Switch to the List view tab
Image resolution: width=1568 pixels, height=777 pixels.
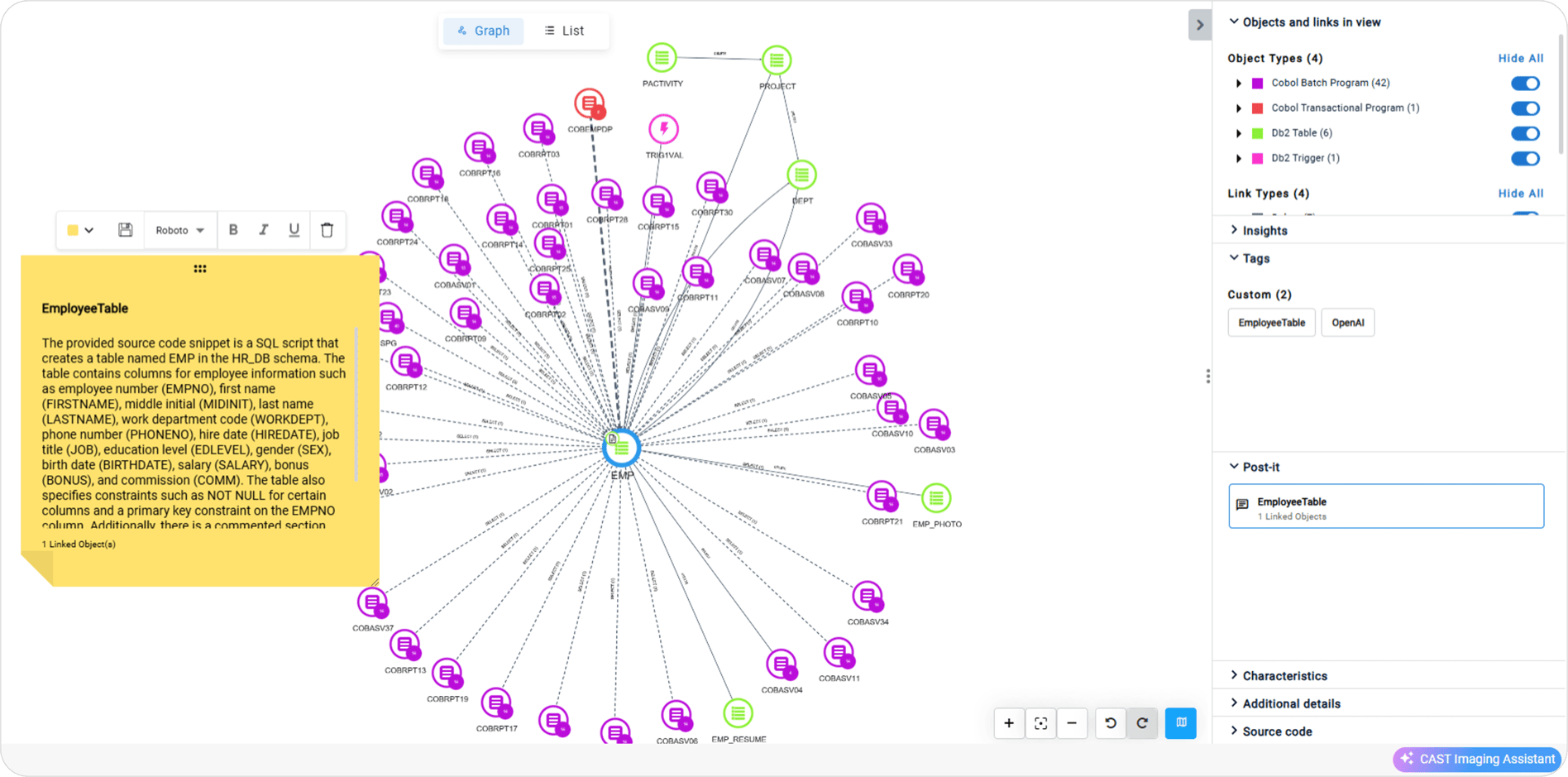(x=564, y=31)
